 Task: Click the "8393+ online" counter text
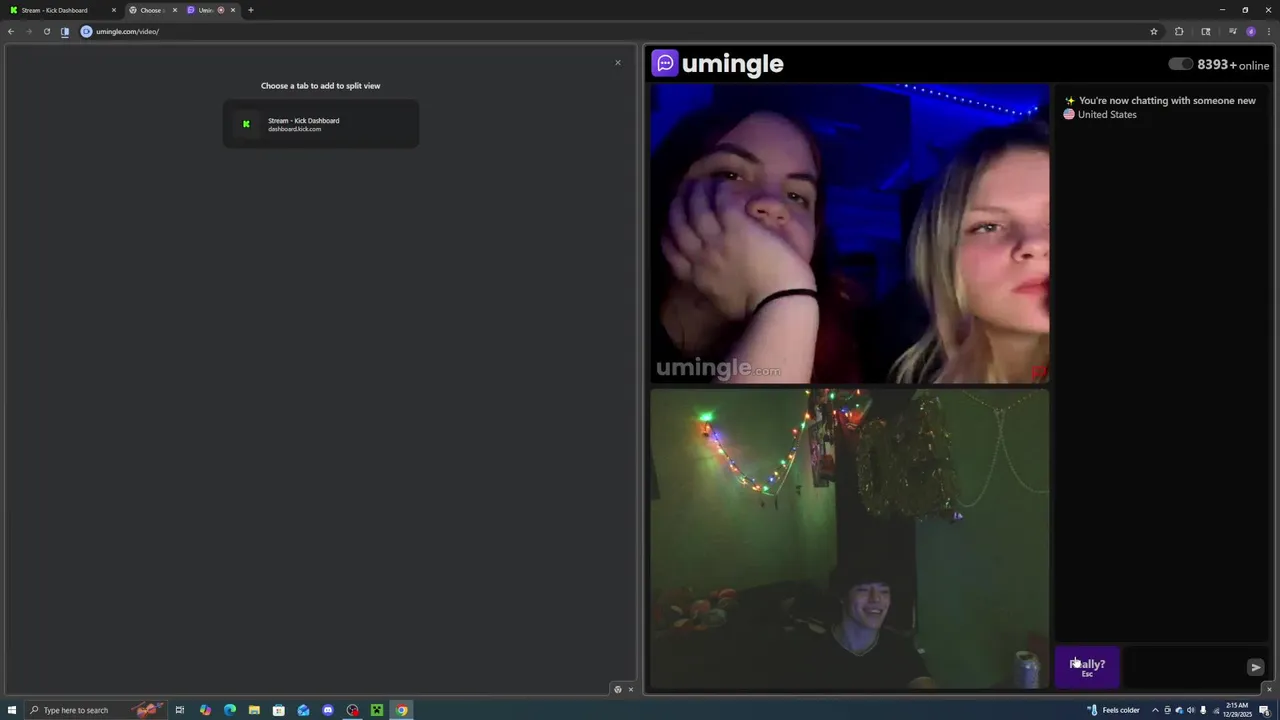pos(1233,64)
